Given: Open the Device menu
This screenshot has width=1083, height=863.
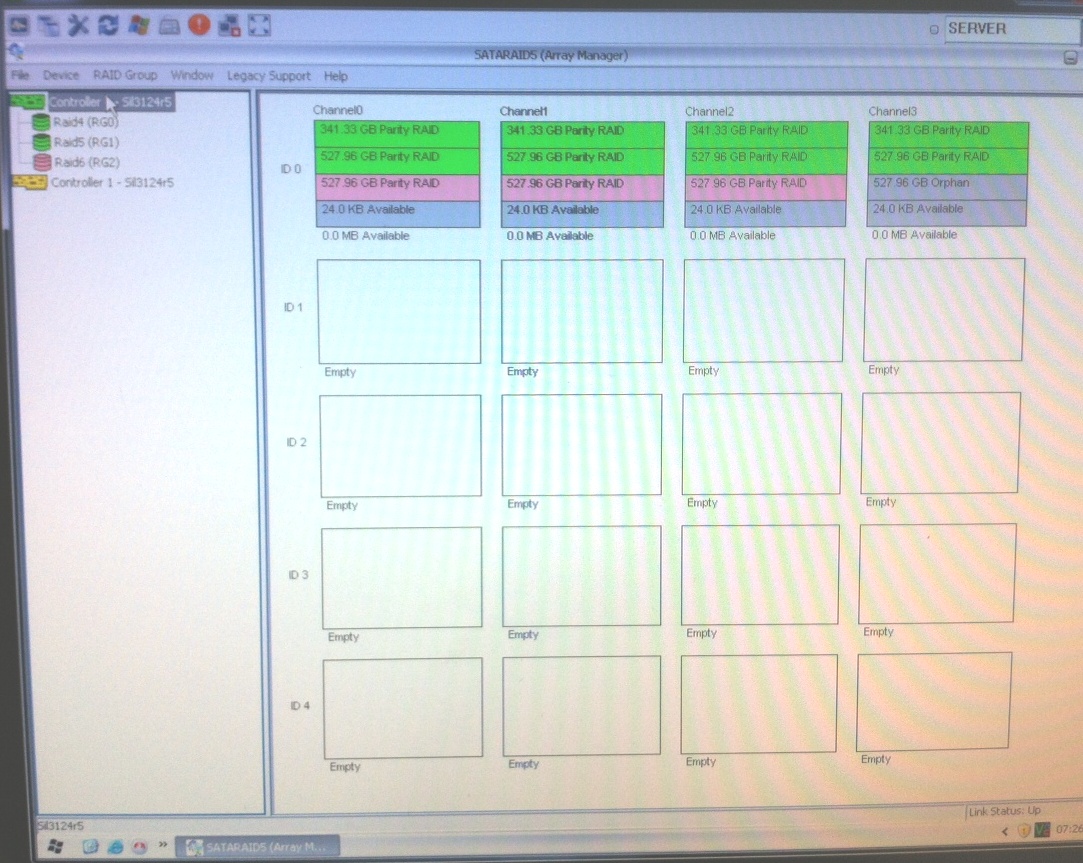Looking at the screenshot, I should pyautogui.click(x=61, y=75).
